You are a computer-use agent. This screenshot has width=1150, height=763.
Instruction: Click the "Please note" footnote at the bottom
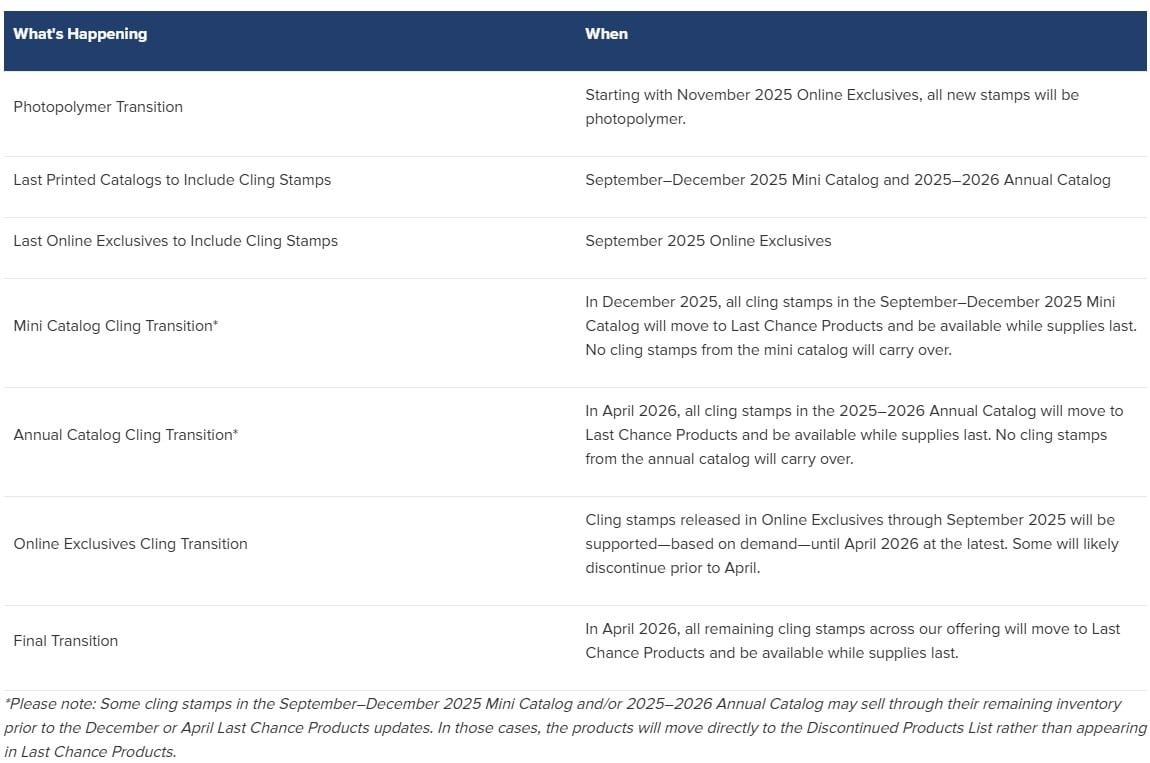574,728
